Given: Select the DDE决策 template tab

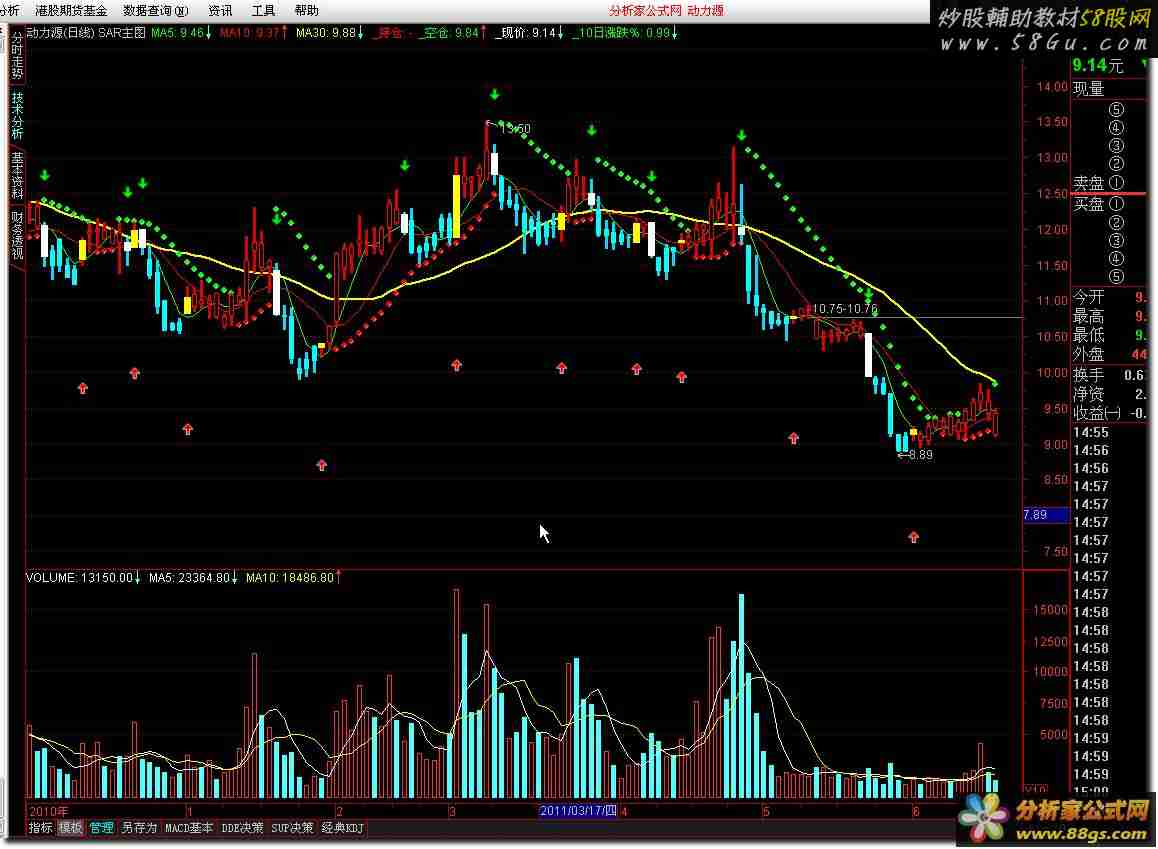Looking at the screenshot, I should (x=242, y=828).
